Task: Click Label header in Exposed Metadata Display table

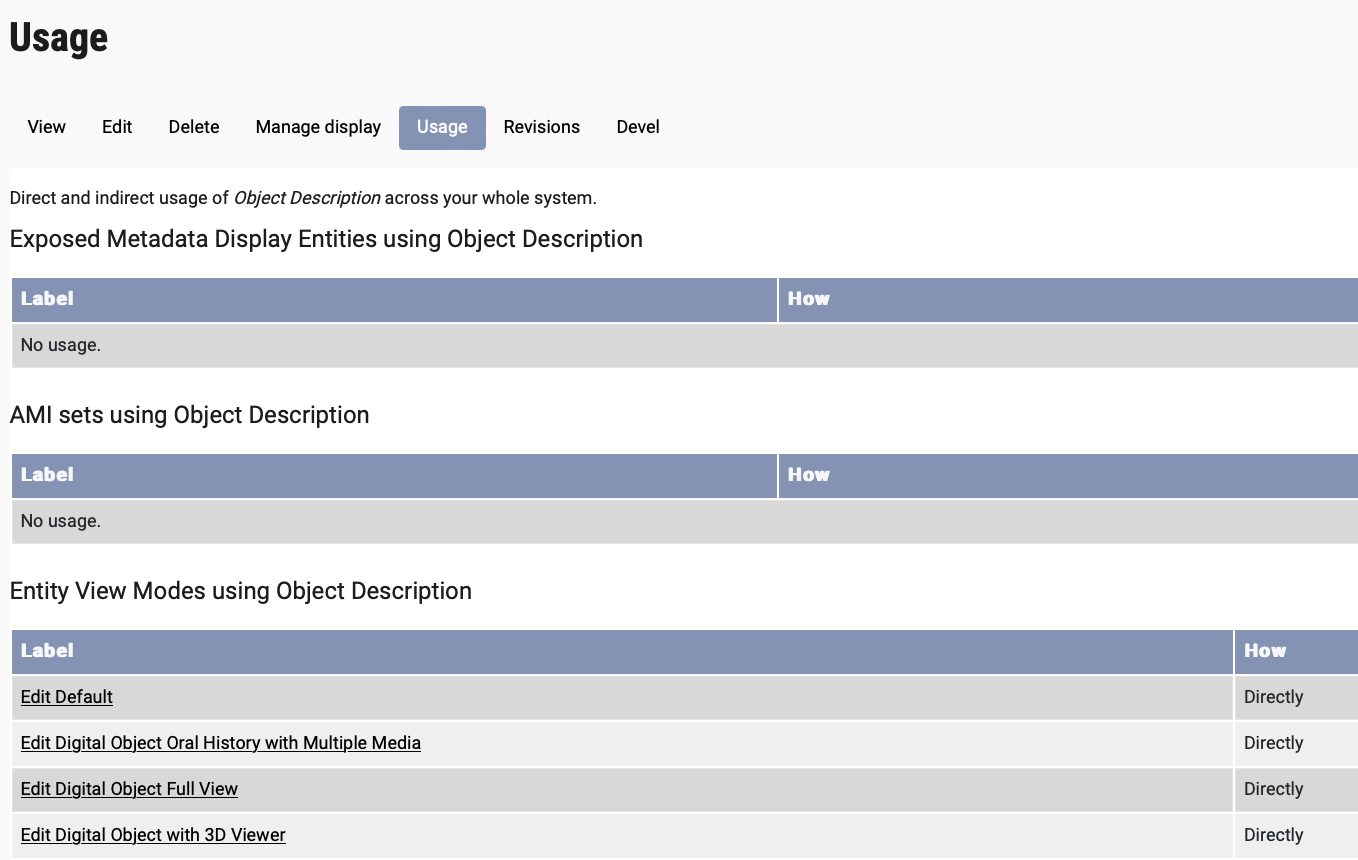Action: point(47,299)
